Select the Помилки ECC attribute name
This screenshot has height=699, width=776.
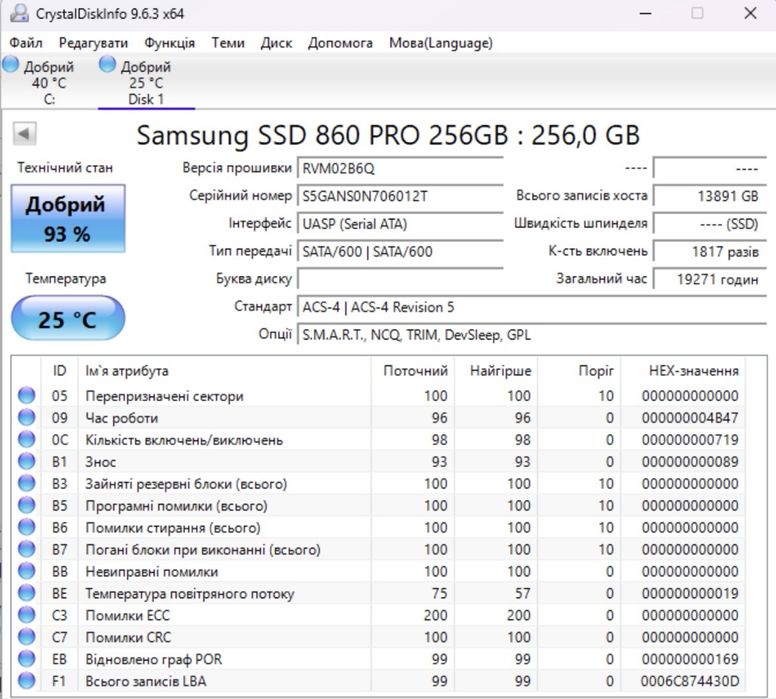pos(128,615)
